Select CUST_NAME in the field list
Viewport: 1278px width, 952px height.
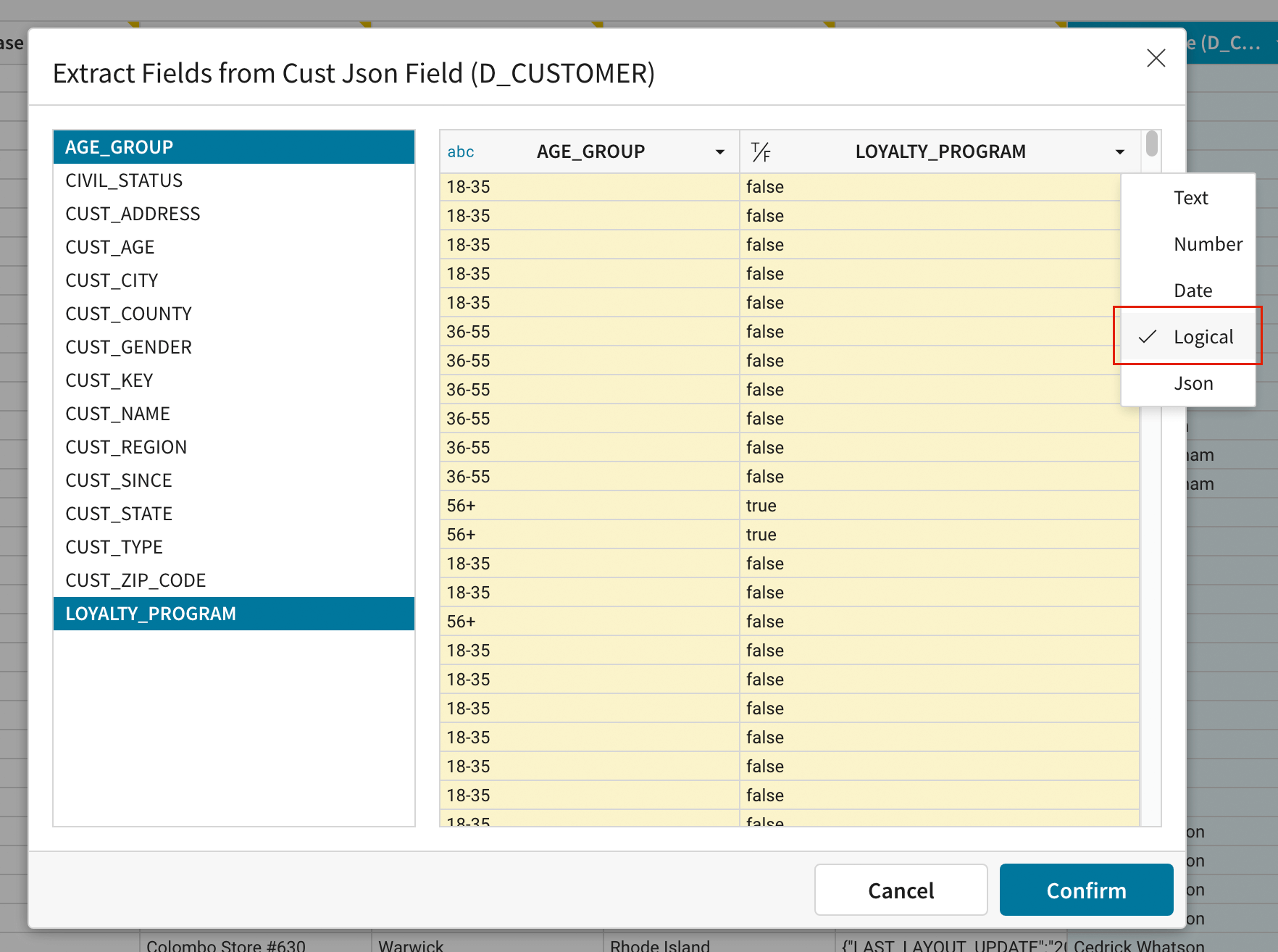coord(234,414)
